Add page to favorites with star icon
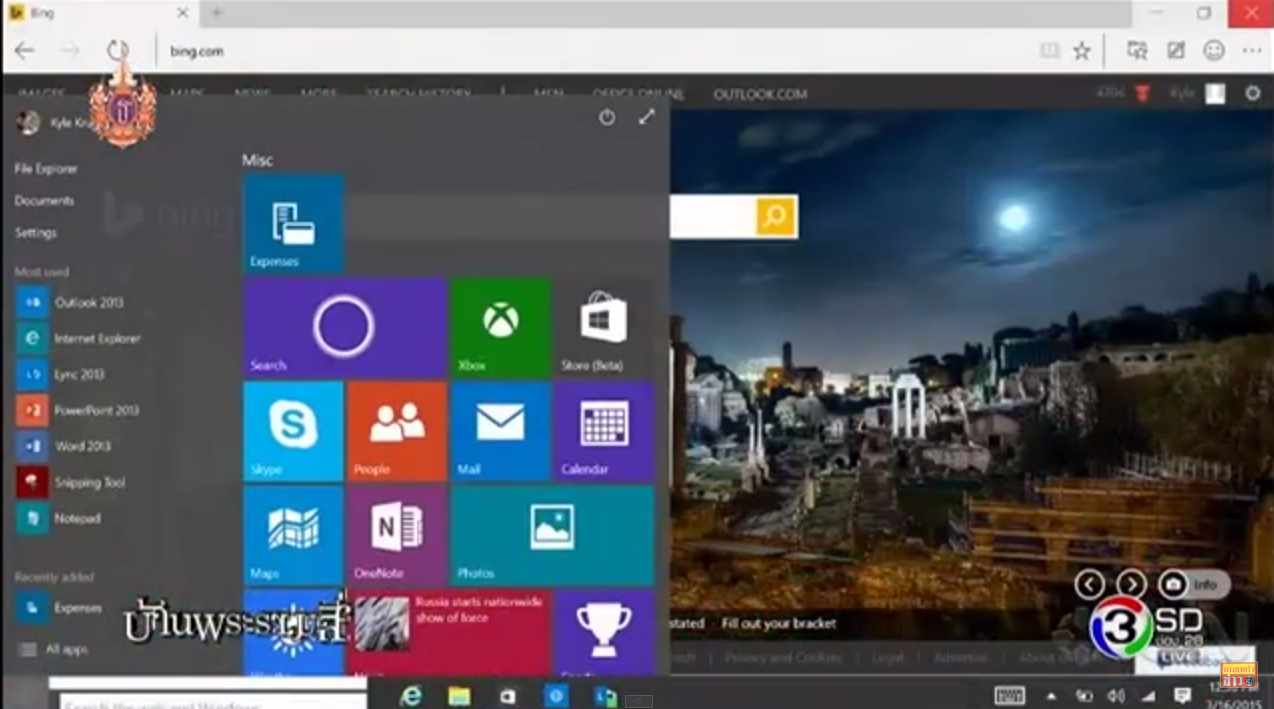The height and width of the screenshot is (709, 1274). [x=1081, y=51]
